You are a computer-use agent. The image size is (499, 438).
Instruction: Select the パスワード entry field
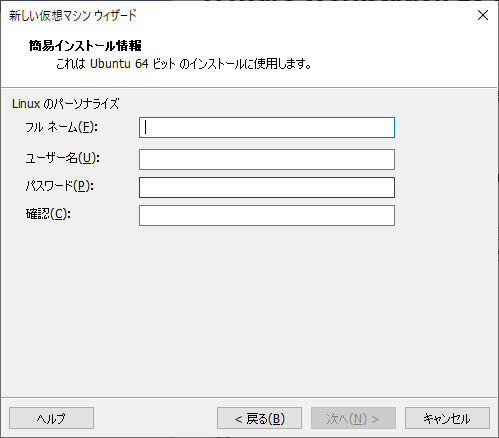(x=267, y=187)
